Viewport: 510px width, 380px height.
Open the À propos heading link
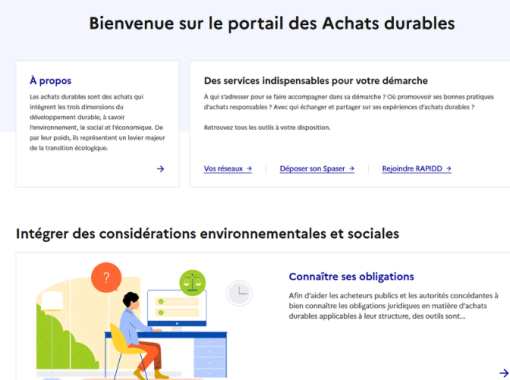[x=50, y=81]
